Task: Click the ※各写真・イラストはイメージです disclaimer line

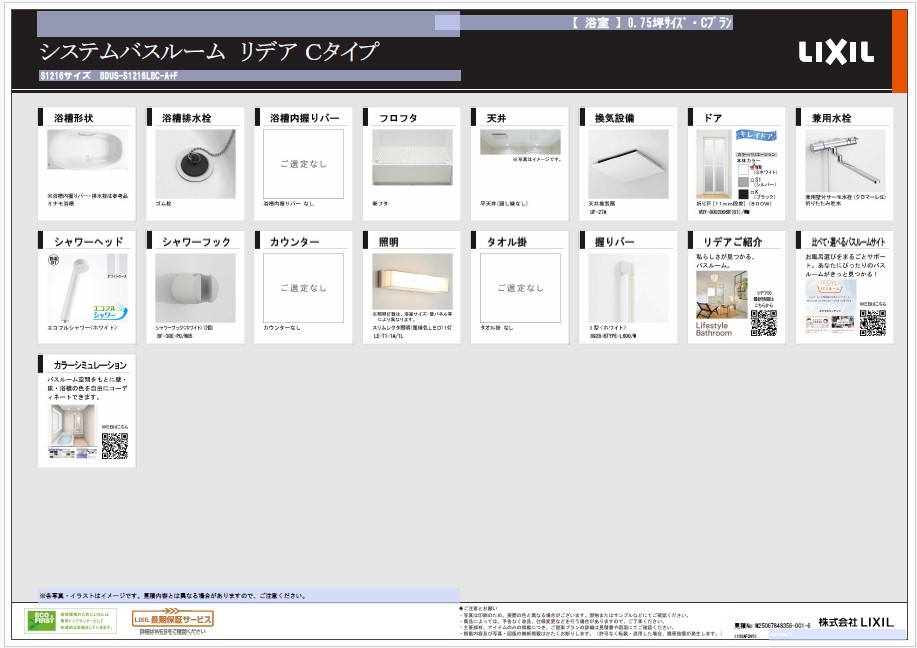Action: pos(173,596)
